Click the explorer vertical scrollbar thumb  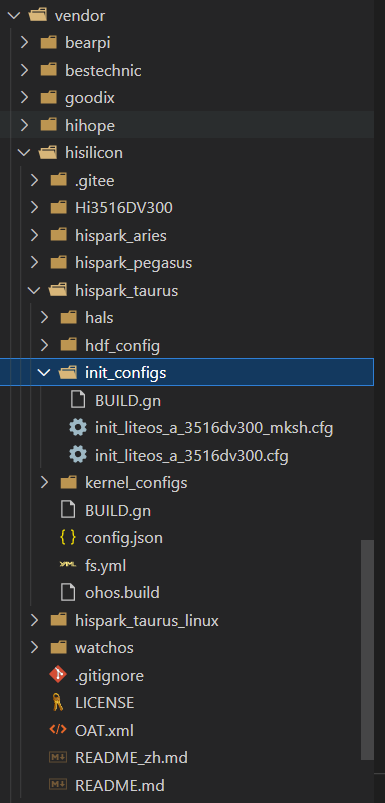point(368,650)
